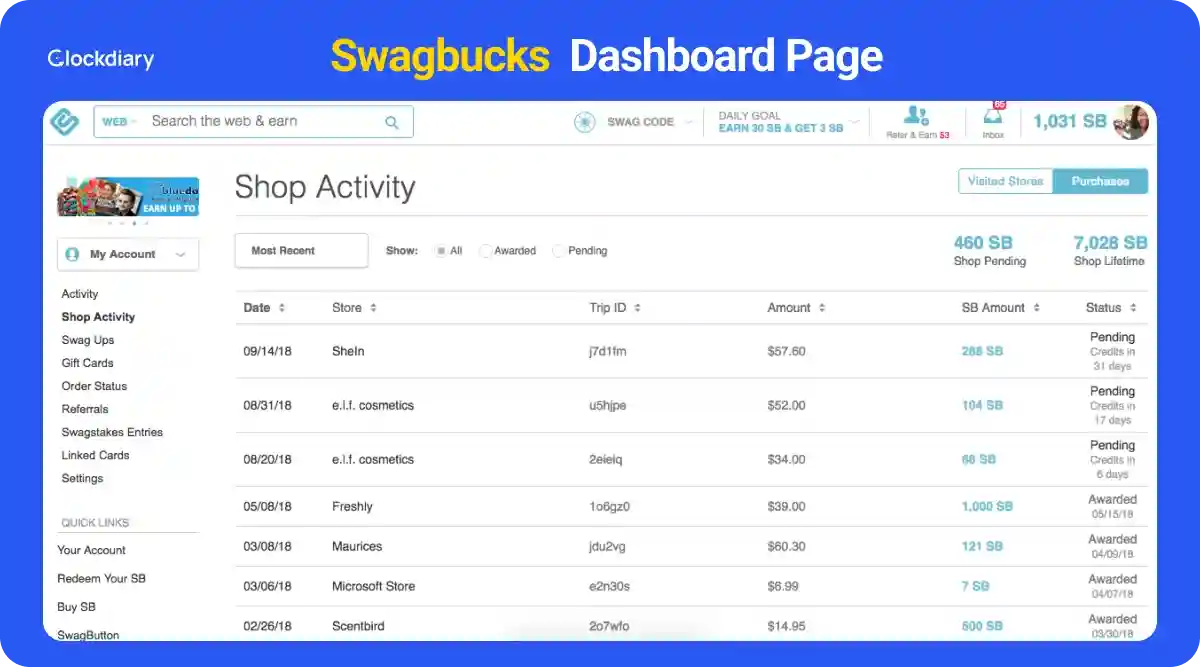Screen dimensions: 1200x667
Task: Click the $60.30 amount cell
Action: 786,547
